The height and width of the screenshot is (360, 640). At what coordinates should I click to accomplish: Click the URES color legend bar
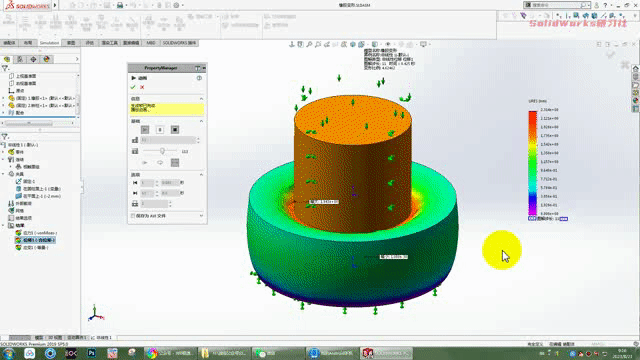coord(533,162)
